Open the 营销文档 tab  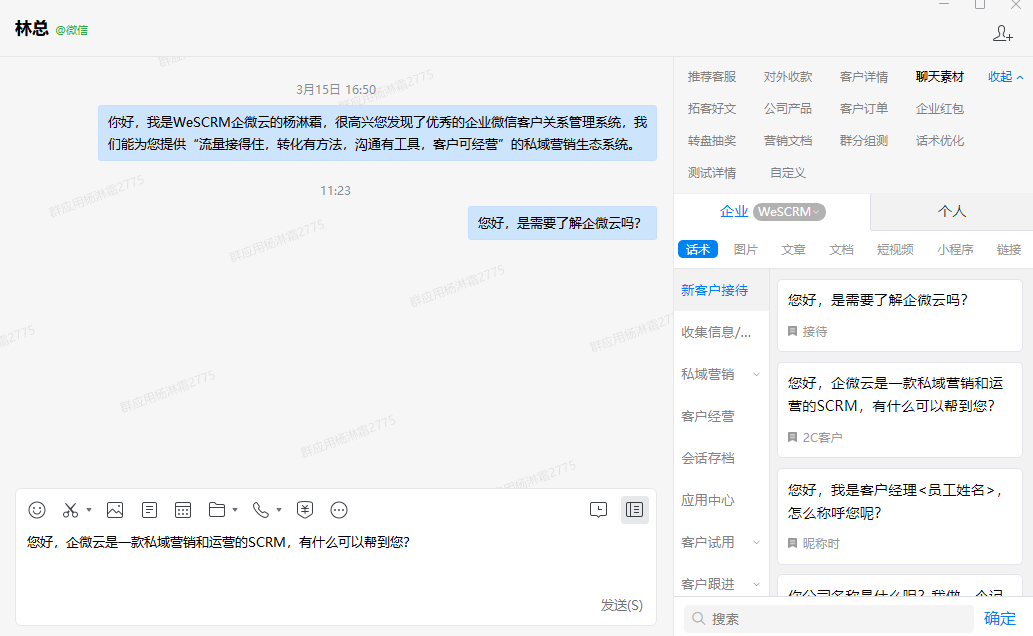coord(788,140)
